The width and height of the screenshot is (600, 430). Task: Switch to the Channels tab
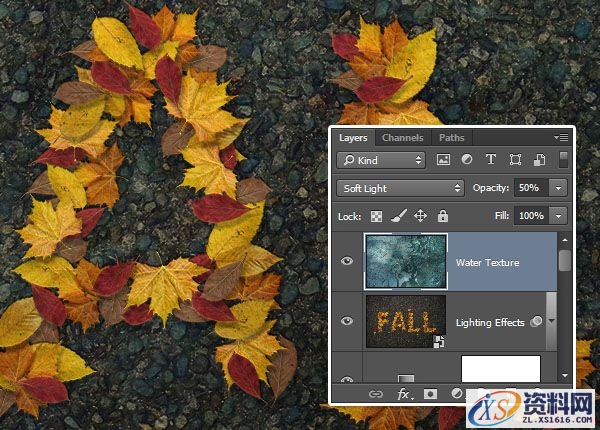coord(403,138)
